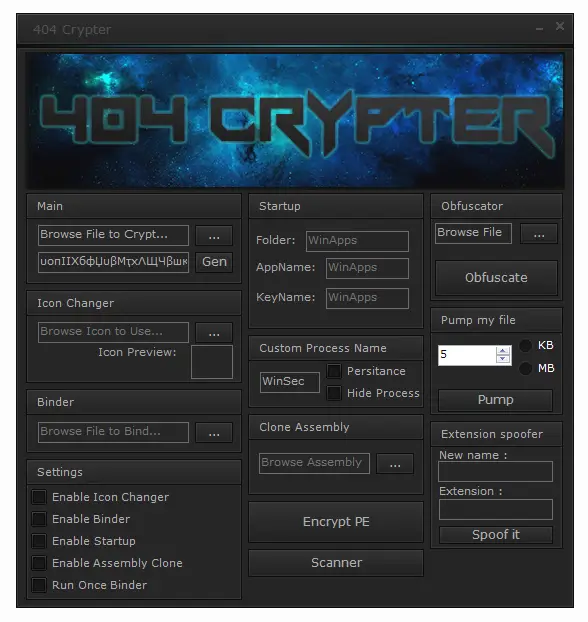Screen dimensions: 588x622
Task: Click the KeyName input field
Action: (x=367, y=298)
